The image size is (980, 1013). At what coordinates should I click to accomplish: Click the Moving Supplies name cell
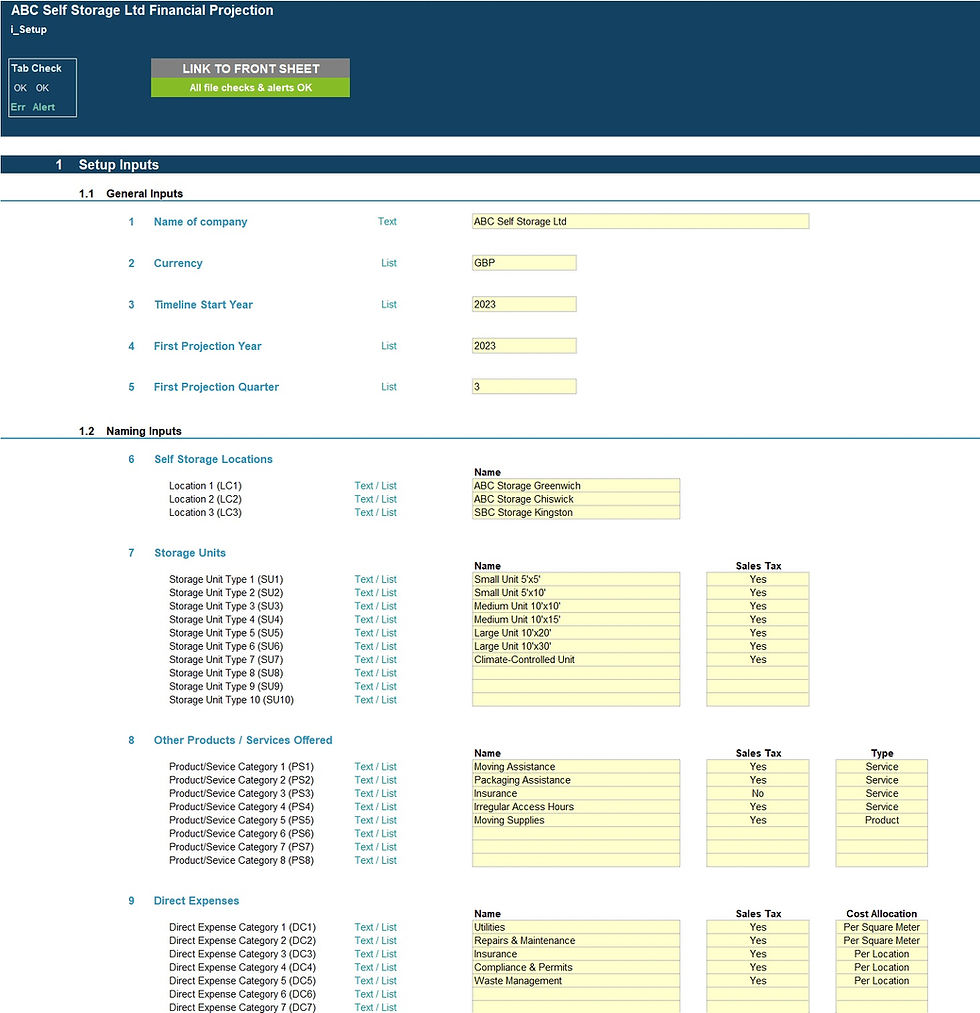(x=576, y=820)
